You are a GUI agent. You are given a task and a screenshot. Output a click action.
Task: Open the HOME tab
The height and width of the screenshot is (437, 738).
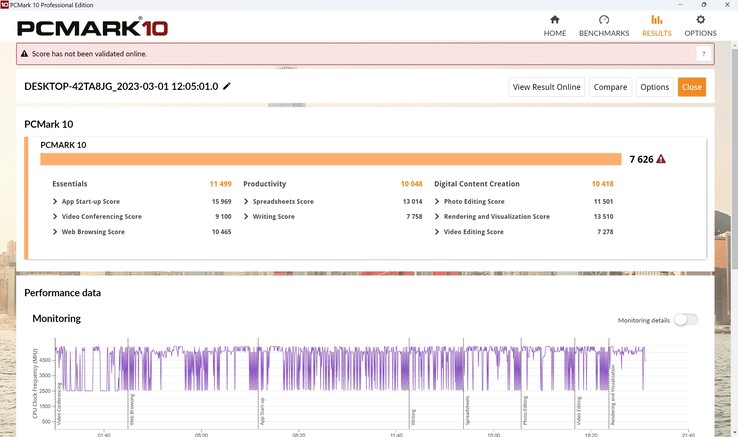(x=554, y=26)
